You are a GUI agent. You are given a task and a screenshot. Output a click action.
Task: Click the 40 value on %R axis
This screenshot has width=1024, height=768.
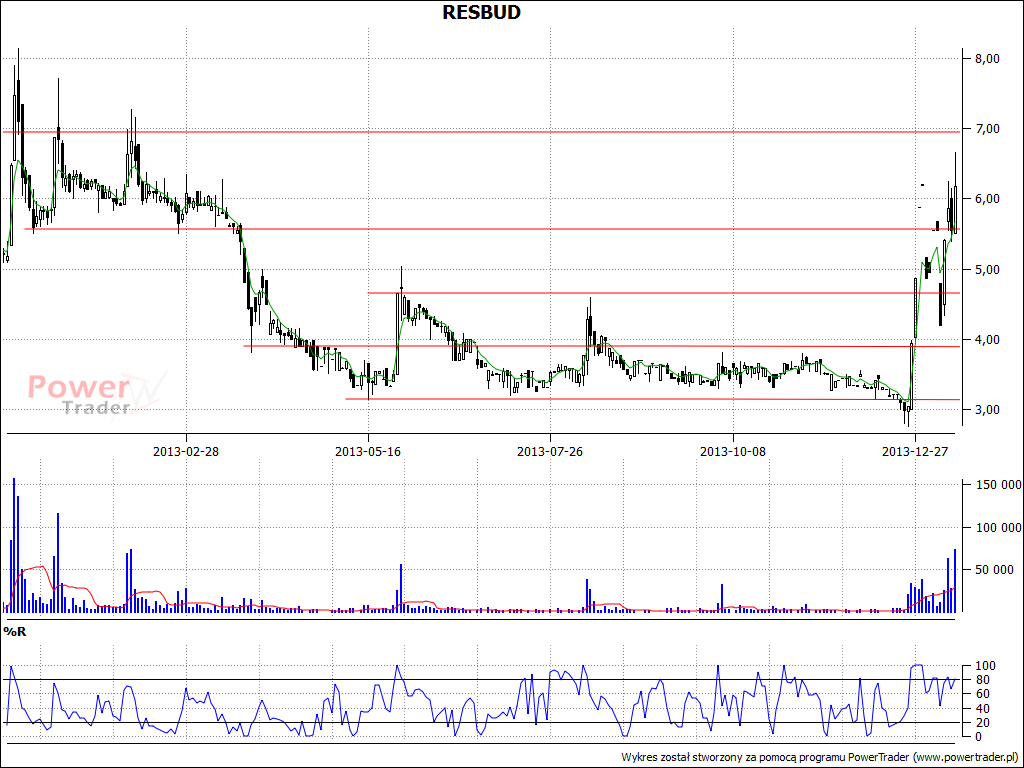981,709
